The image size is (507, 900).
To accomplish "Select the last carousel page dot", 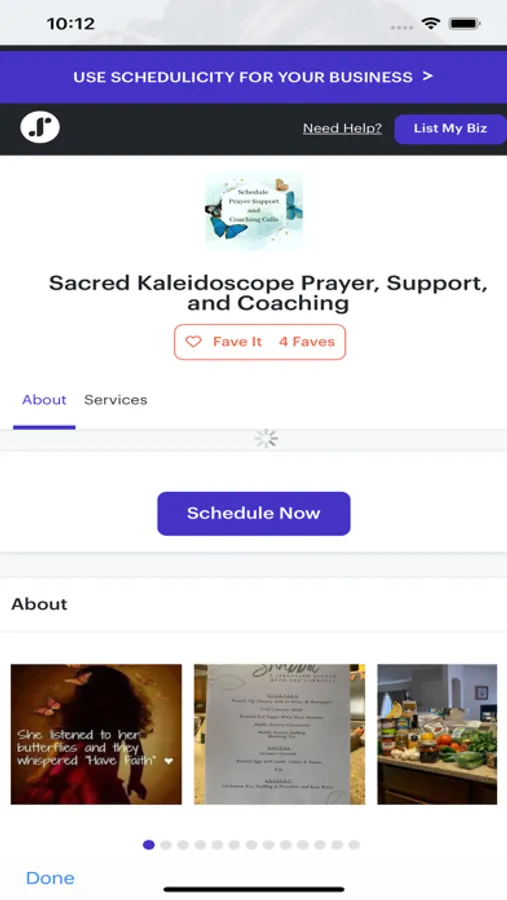I will (x=354, y=845).
